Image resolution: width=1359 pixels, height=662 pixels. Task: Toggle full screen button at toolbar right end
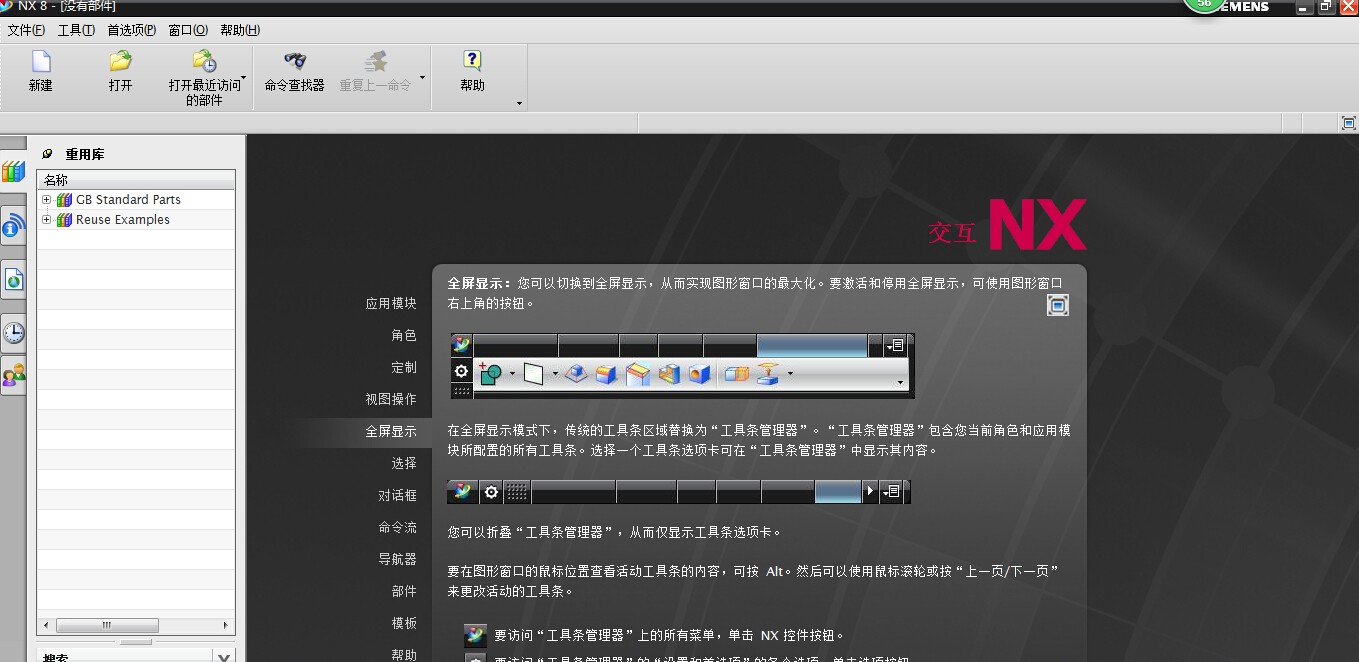point(1348,123)
